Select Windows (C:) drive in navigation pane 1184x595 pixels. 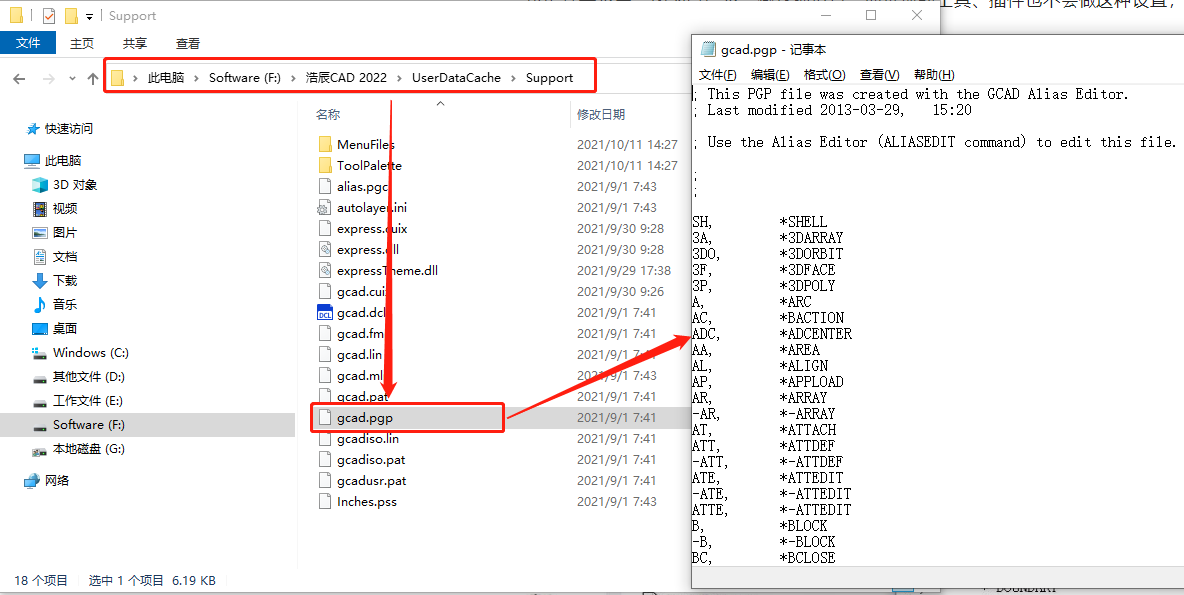tap(91, 353)
